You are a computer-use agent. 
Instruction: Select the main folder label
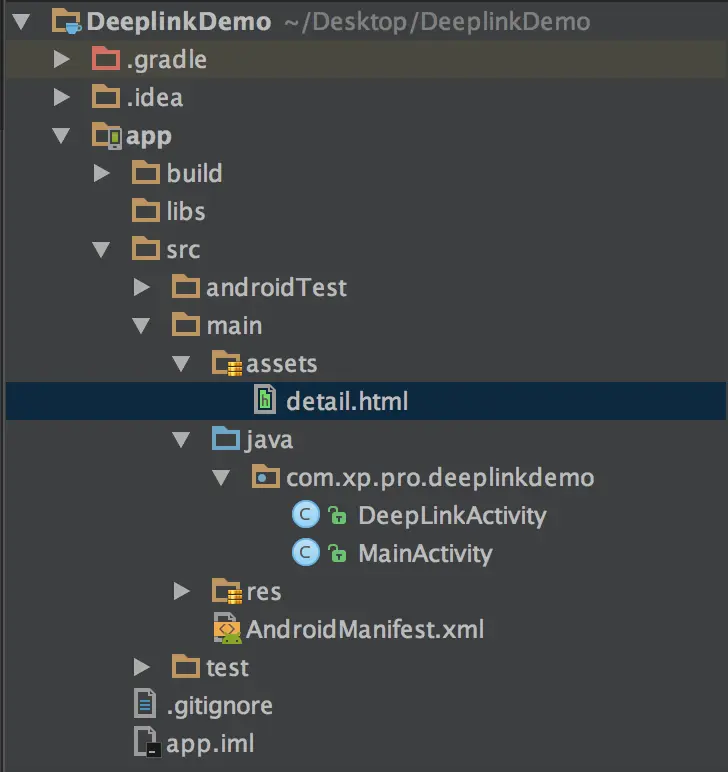tap(234, 325)
